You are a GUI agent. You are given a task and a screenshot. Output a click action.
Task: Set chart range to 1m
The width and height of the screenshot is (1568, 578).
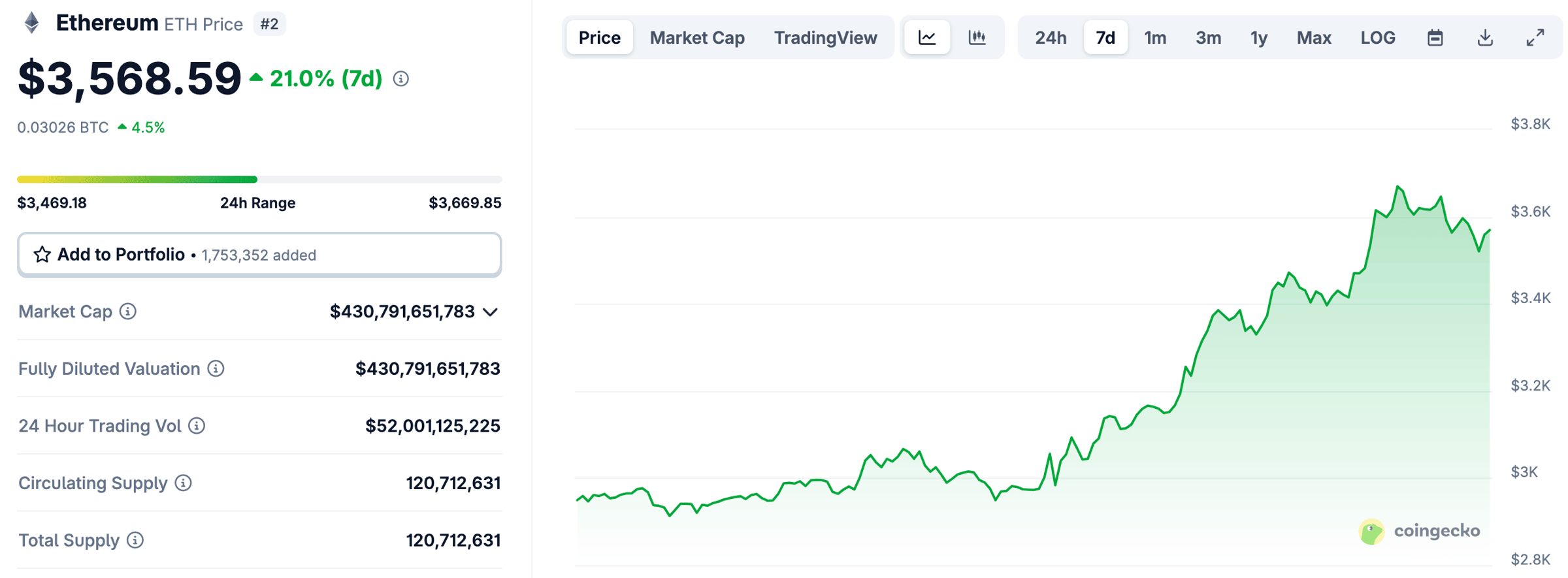[x=1155, y=38]
